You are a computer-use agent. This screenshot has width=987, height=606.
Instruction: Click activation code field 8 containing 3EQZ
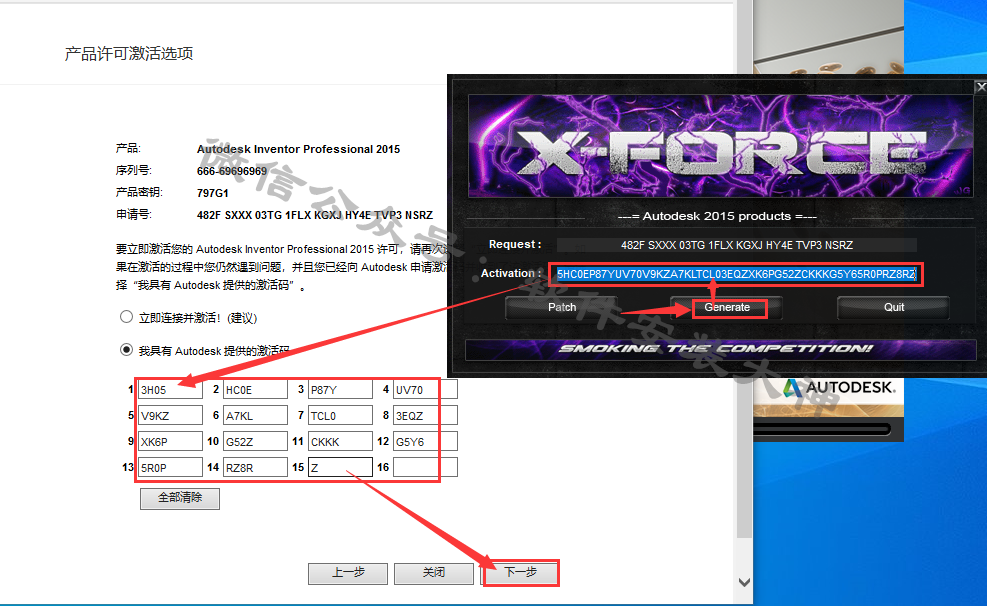point(425,415)
